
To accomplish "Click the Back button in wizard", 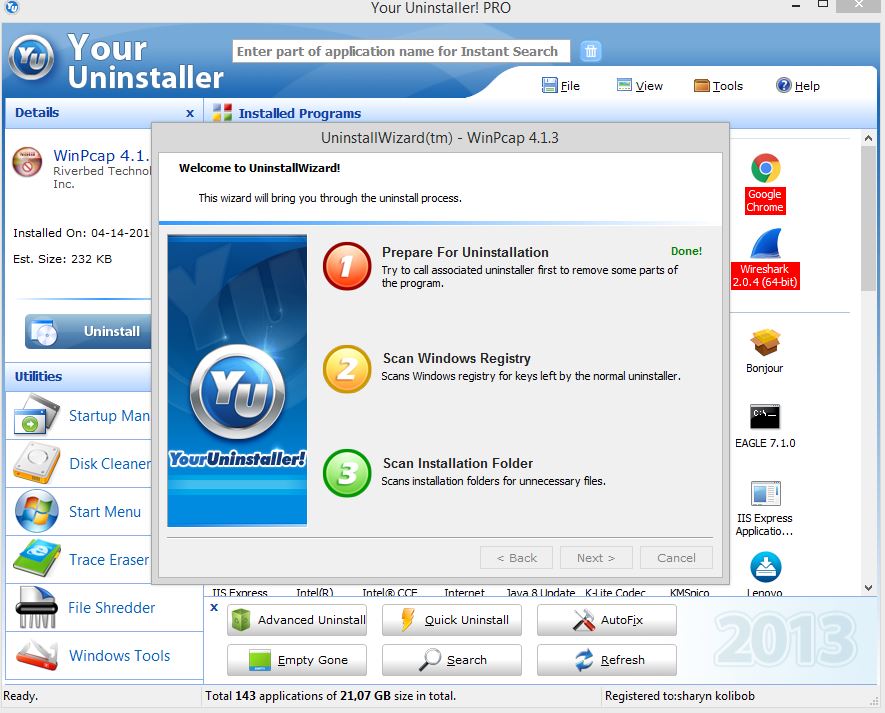I will [516, 558].
